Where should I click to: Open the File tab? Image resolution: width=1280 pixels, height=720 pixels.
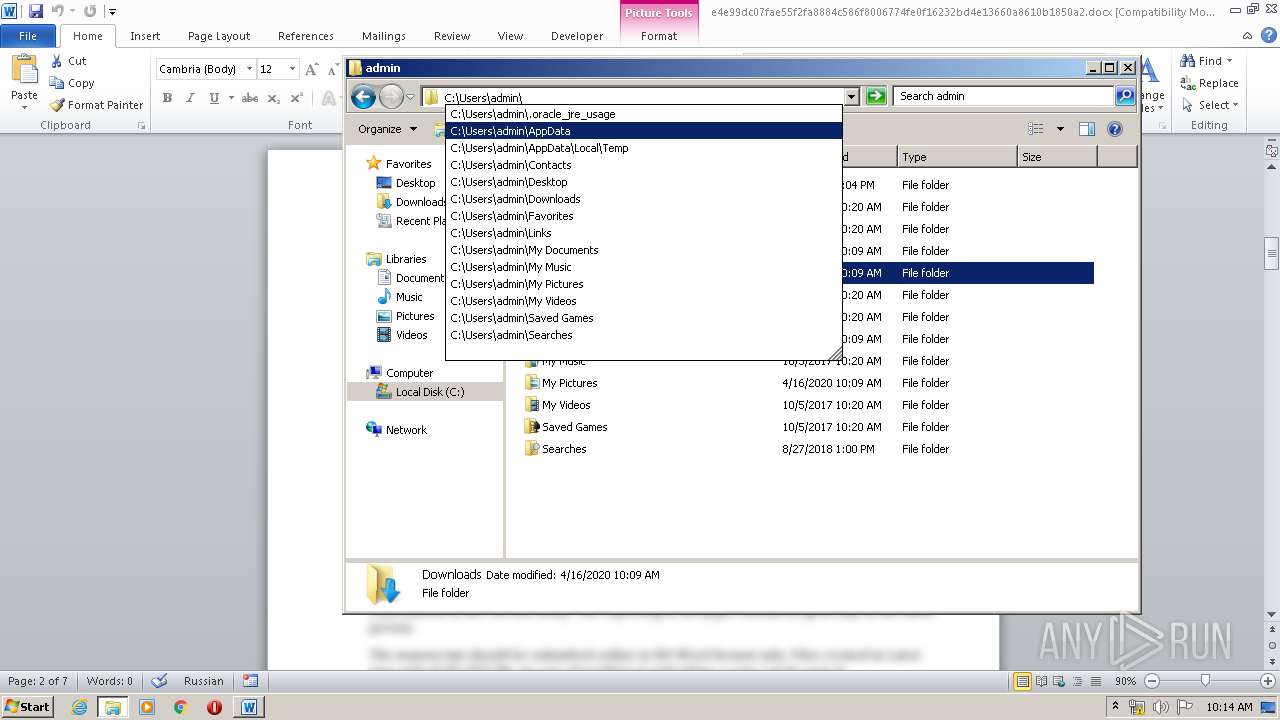click(x=28, y=36)
